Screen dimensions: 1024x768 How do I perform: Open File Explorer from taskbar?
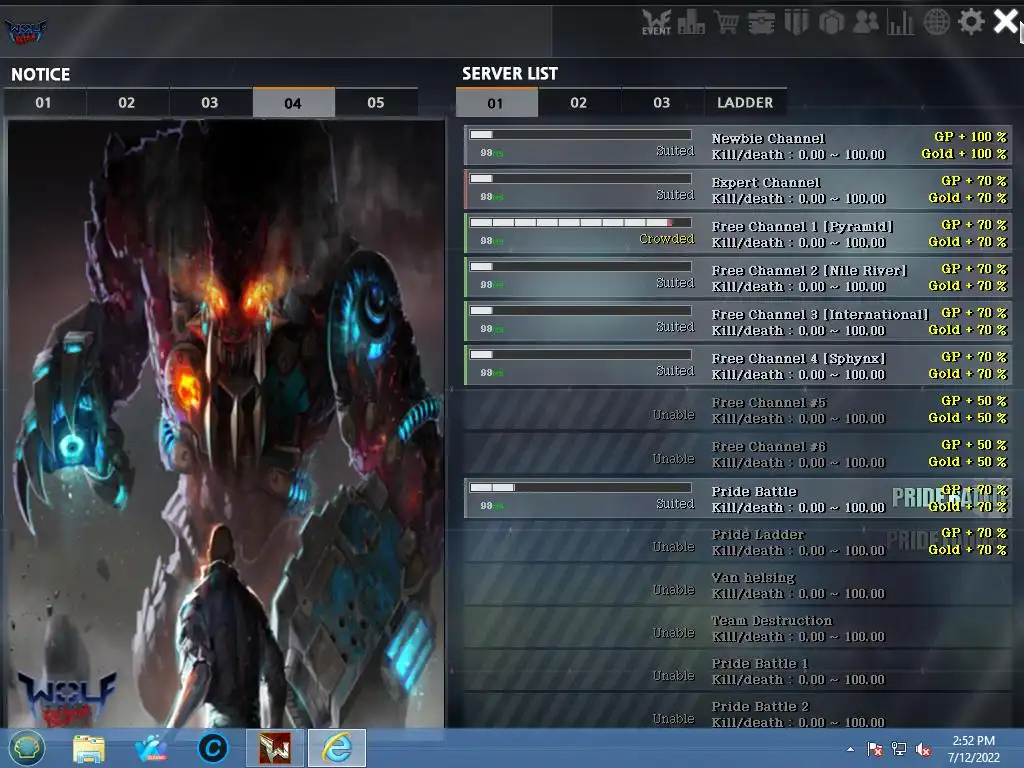[x=89, y=748]
